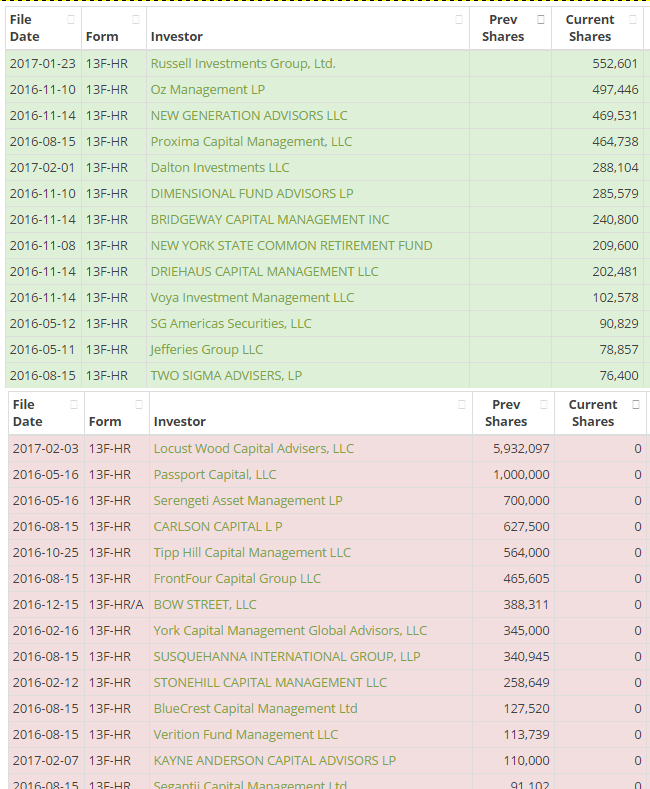This screenshot has width=650, height=789.
Task: Select the 2016-11-08 file date cell
Action: pos(43,246)
